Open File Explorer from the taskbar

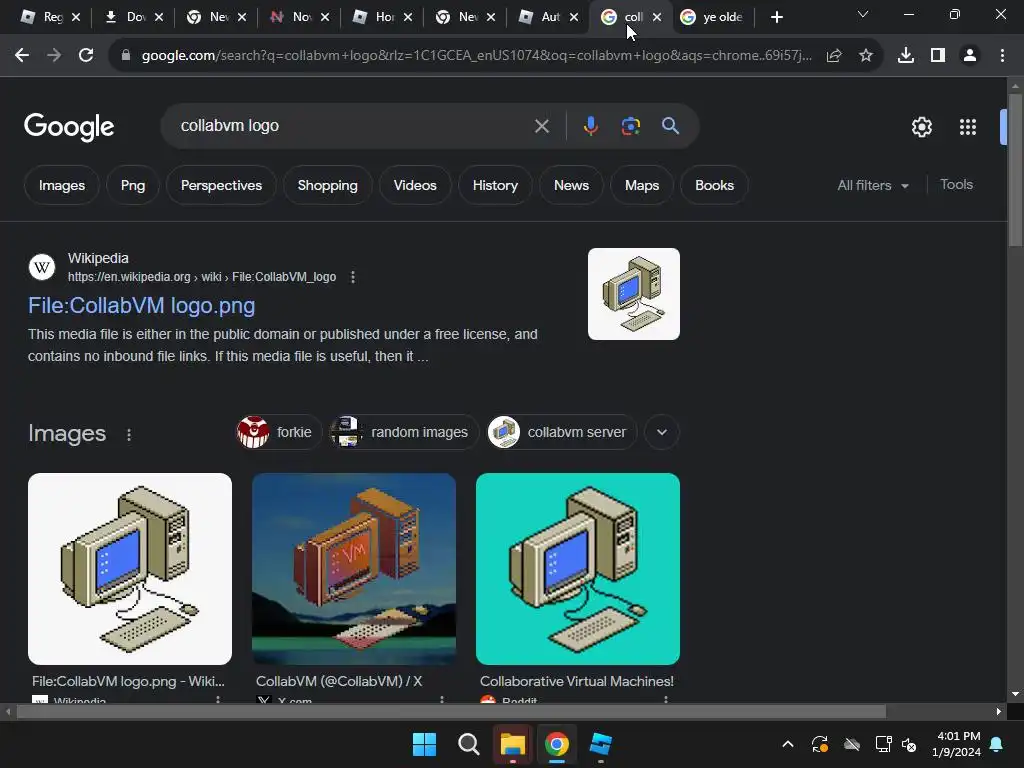[x=513, y=744]
